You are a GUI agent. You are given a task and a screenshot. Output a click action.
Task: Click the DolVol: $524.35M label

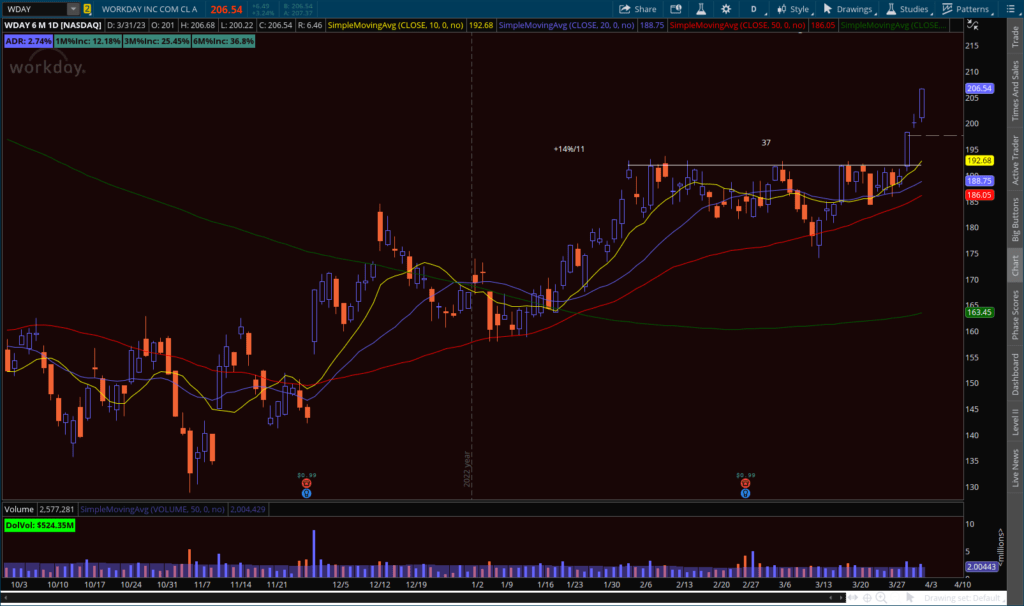click(x=40, y=525)
